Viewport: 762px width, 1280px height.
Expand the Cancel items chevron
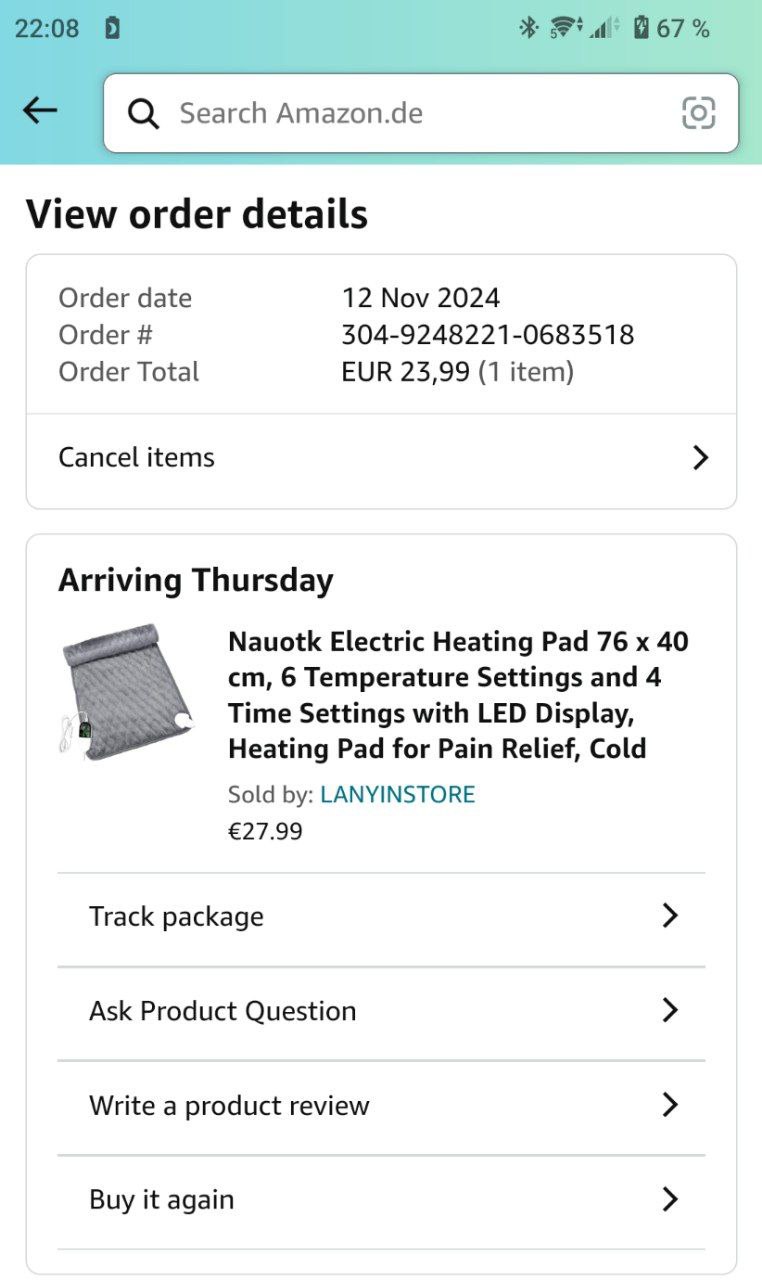[x=700, y=458]
